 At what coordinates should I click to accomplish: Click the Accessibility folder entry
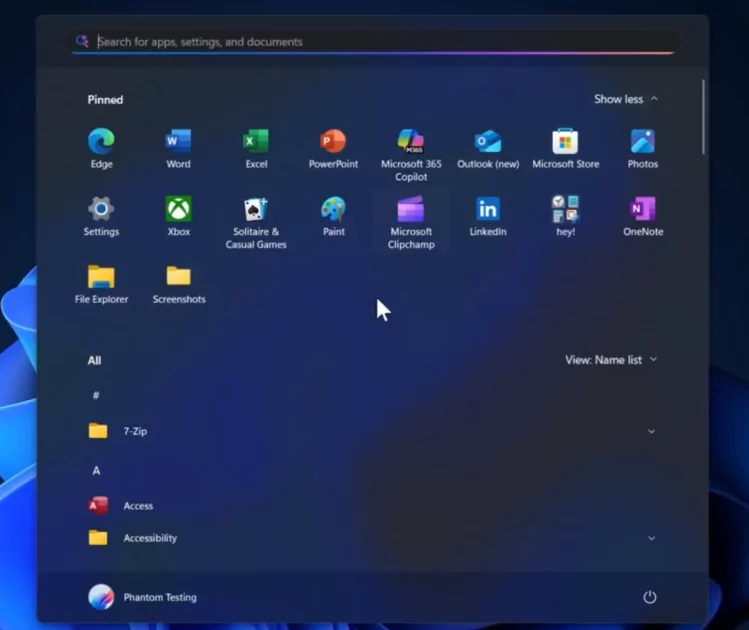(373, 538)
